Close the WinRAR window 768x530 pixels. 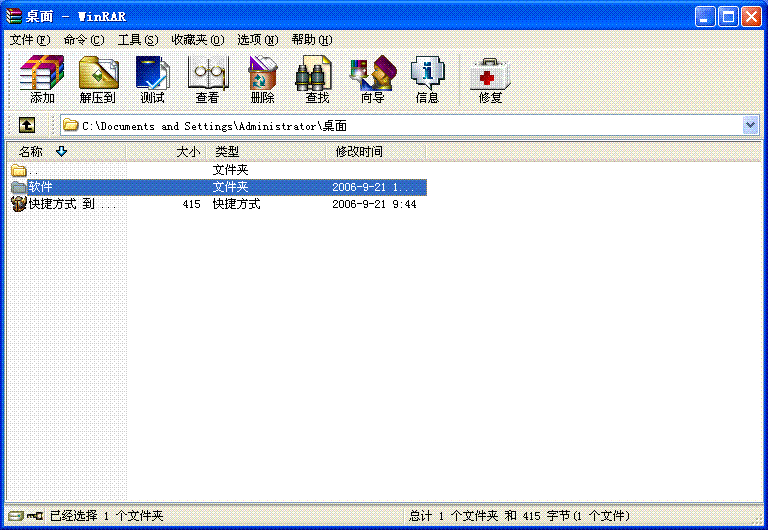point(751,17)
